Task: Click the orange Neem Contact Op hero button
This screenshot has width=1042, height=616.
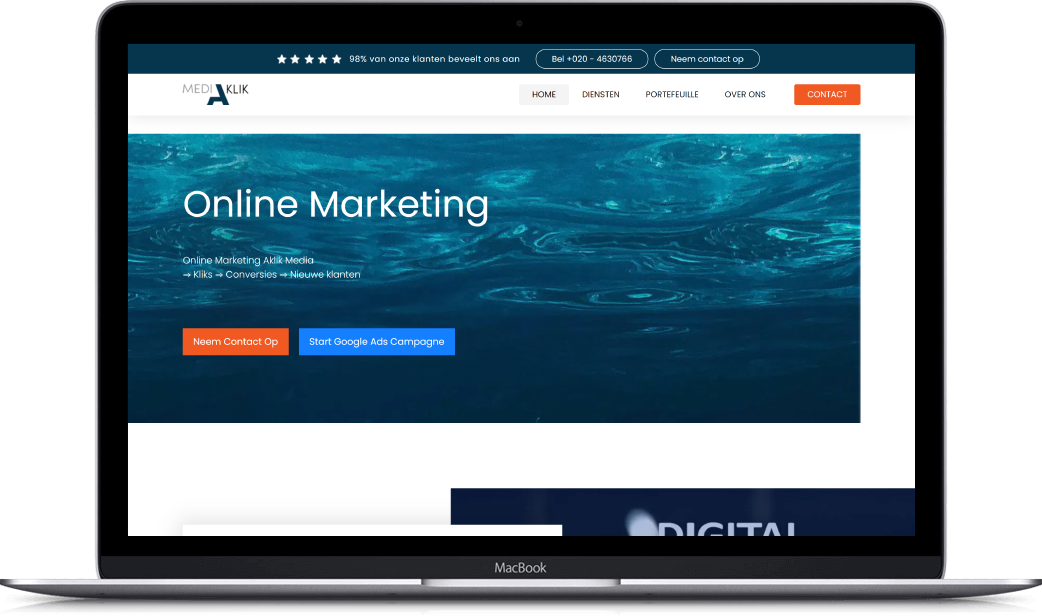Action: pos(235,342)
